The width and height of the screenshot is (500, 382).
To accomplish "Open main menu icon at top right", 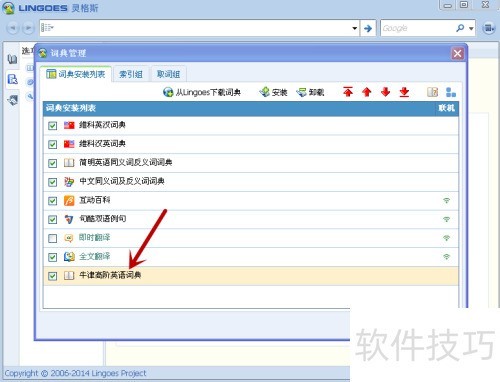I will tap(489, 28).
